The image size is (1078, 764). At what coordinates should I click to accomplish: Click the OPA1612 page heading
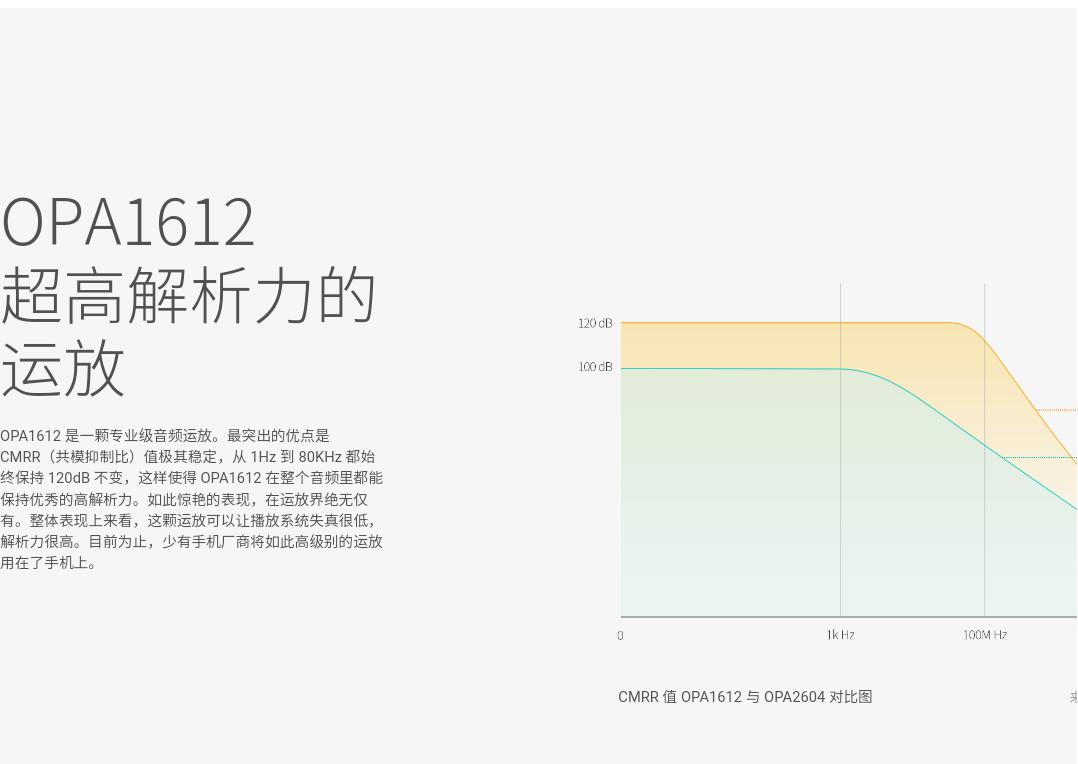point(130,220)
